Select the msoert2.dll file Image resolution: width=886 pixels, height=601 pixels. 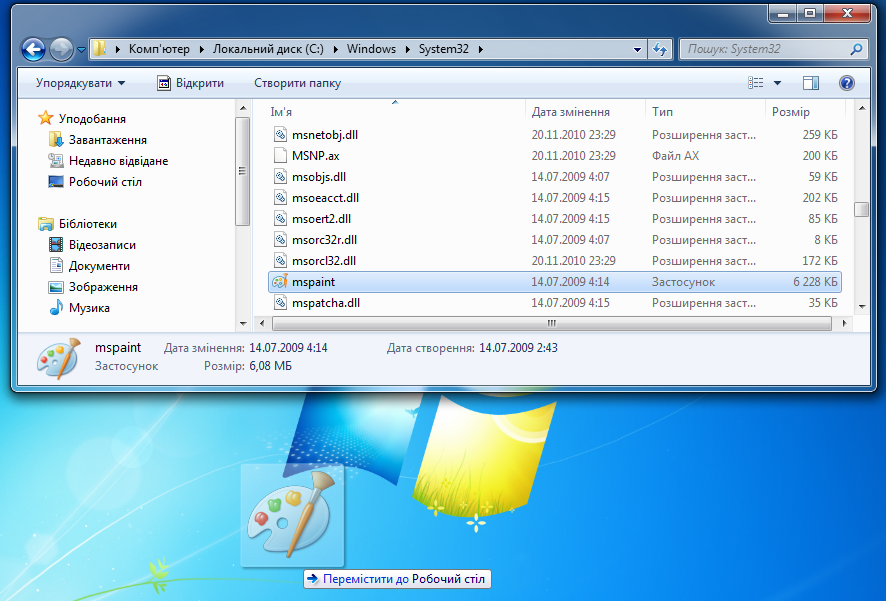coord(555,219)
